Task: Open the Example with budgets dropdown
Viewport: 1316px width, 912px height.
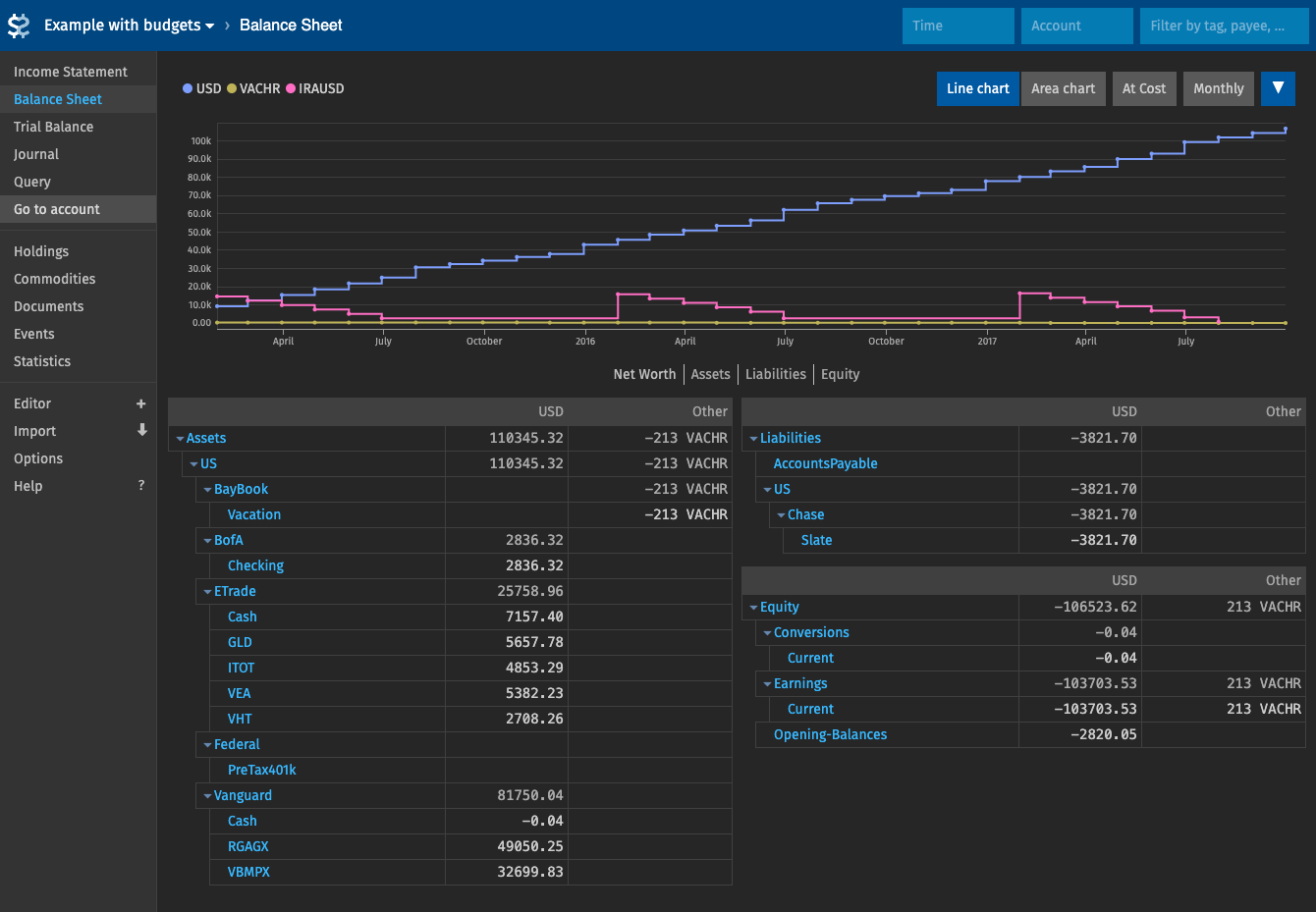Action: pyautogui.click(x=130, y=26)
